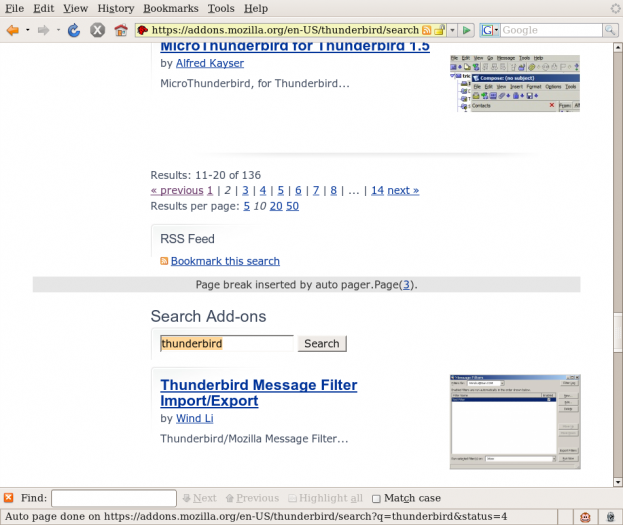
Task: Click the scrollbar down arrow
Action: coord(618,482)
